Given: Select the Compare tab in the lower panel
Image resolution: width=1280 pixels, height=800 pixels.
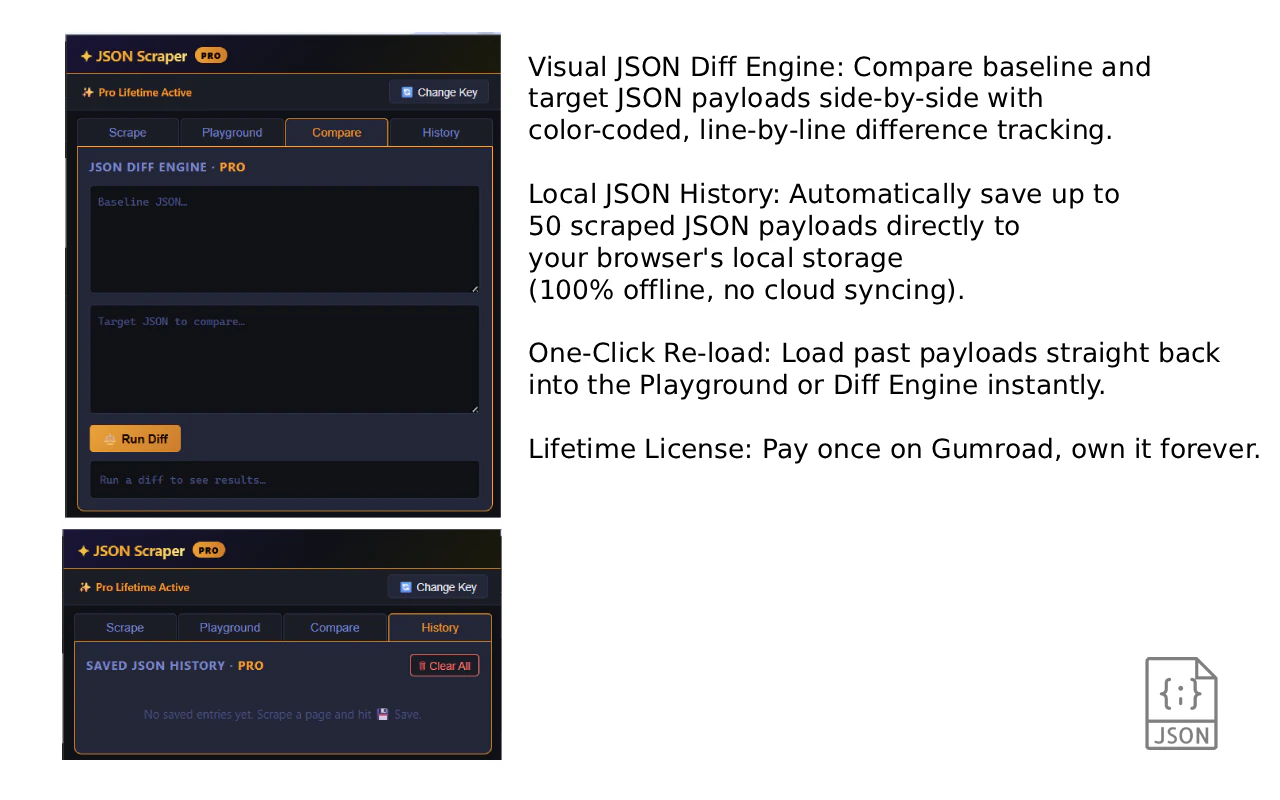Looking at the screenshot, I should tap(335, 627).
